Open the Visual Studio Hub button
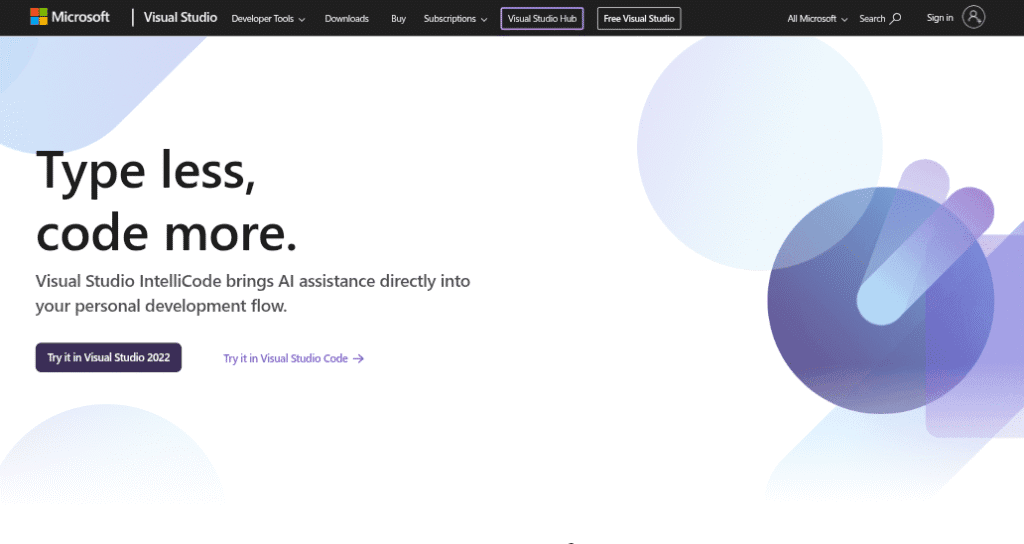Image resolution: width=1024 pixels, height=544 pixels. pyautogui.click(x=542, y=18)
